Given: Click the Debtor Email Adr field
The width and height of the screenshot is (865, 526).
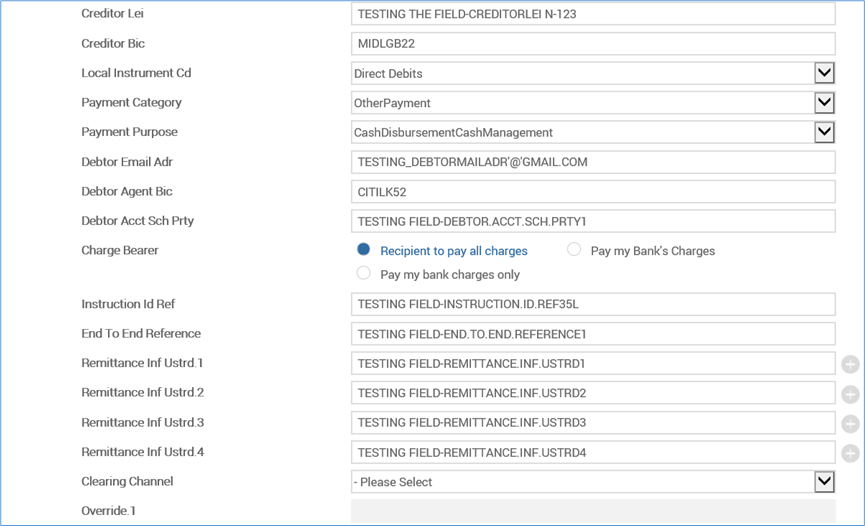Looking at the screenshot, I should [x=593, y=162].
